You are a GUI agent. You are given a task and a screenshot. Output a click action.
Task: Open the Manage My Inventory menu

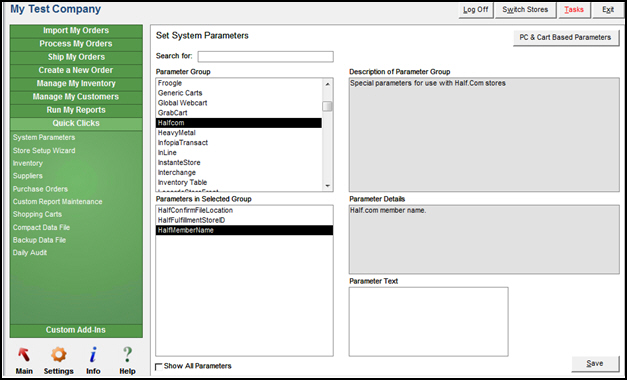pos(76,83)
